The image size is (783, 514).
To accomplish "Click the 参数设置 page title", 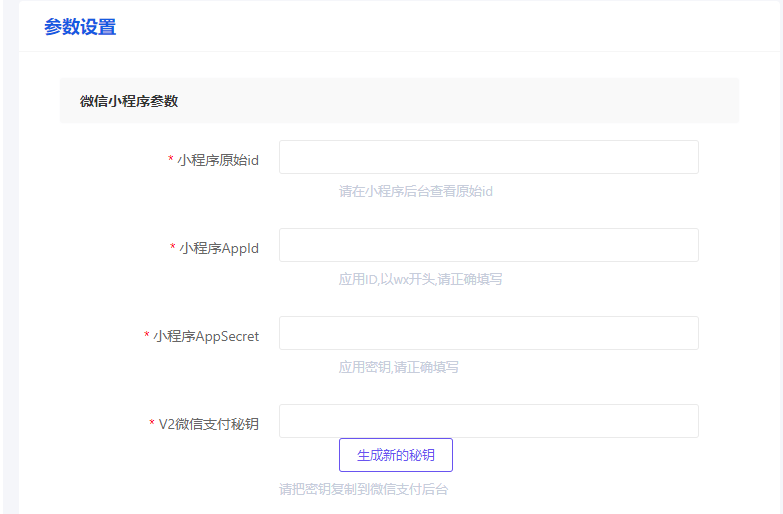I will pyautogui.click(x=80, y=27).
